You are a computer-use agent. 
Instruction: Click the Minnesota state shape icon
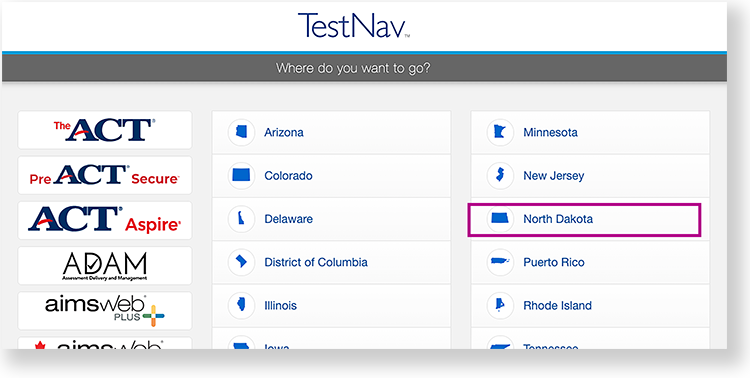tap(500, 133)
